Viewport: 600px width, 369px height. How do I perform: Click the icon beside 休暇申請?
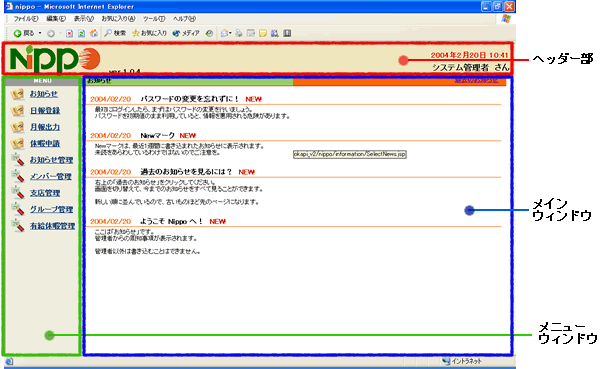(x=17, y=144)
